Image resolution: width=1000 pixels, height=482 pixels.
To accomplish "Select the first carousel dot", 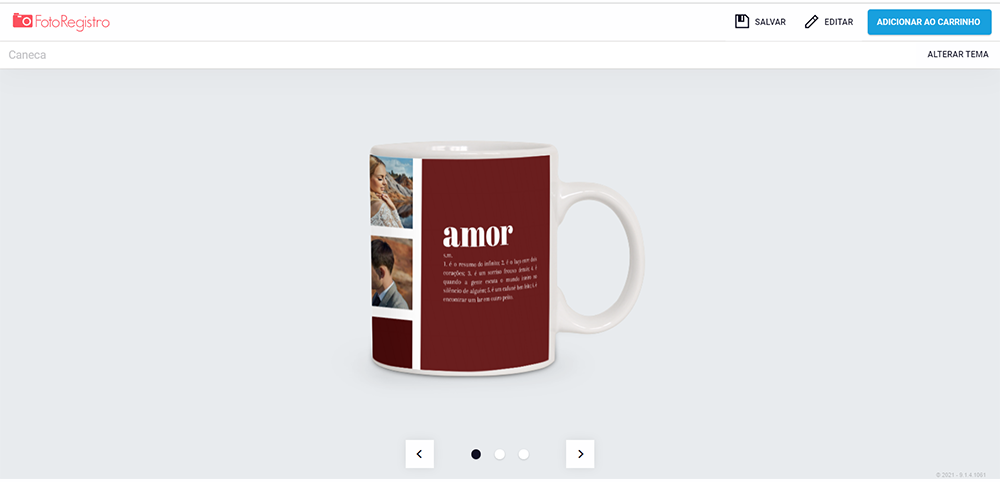I will tap(476, 454).
